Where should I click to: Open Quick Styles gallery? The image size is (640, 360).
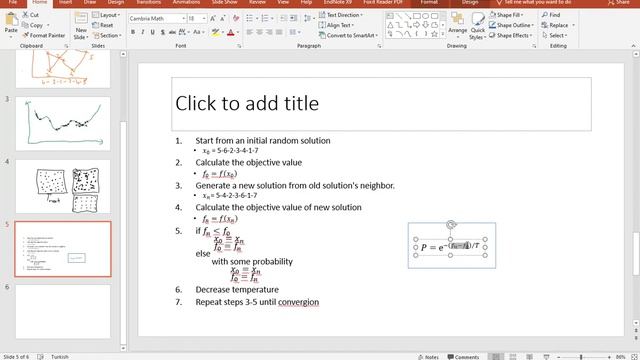coord(477,26)
